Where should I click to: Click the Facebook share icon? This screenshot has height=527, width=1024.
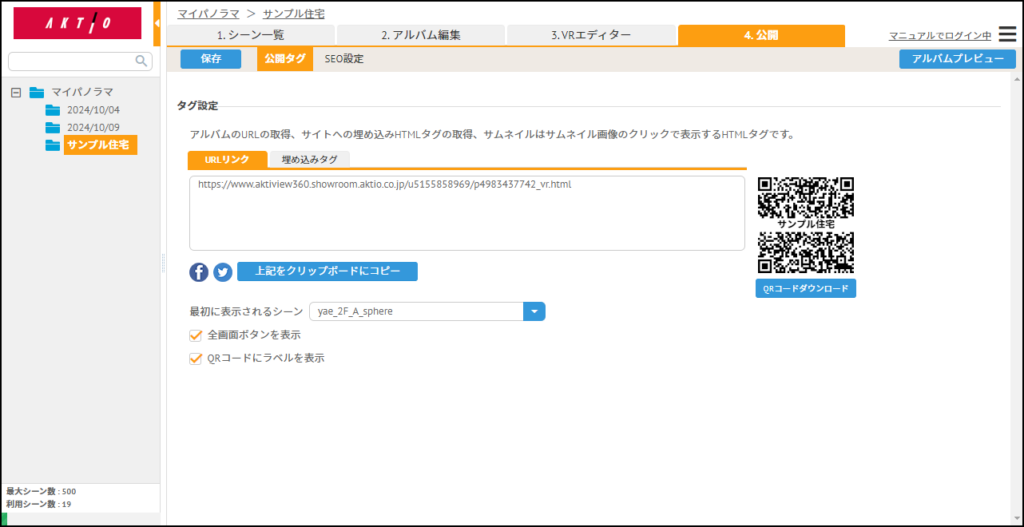(199, 272)
